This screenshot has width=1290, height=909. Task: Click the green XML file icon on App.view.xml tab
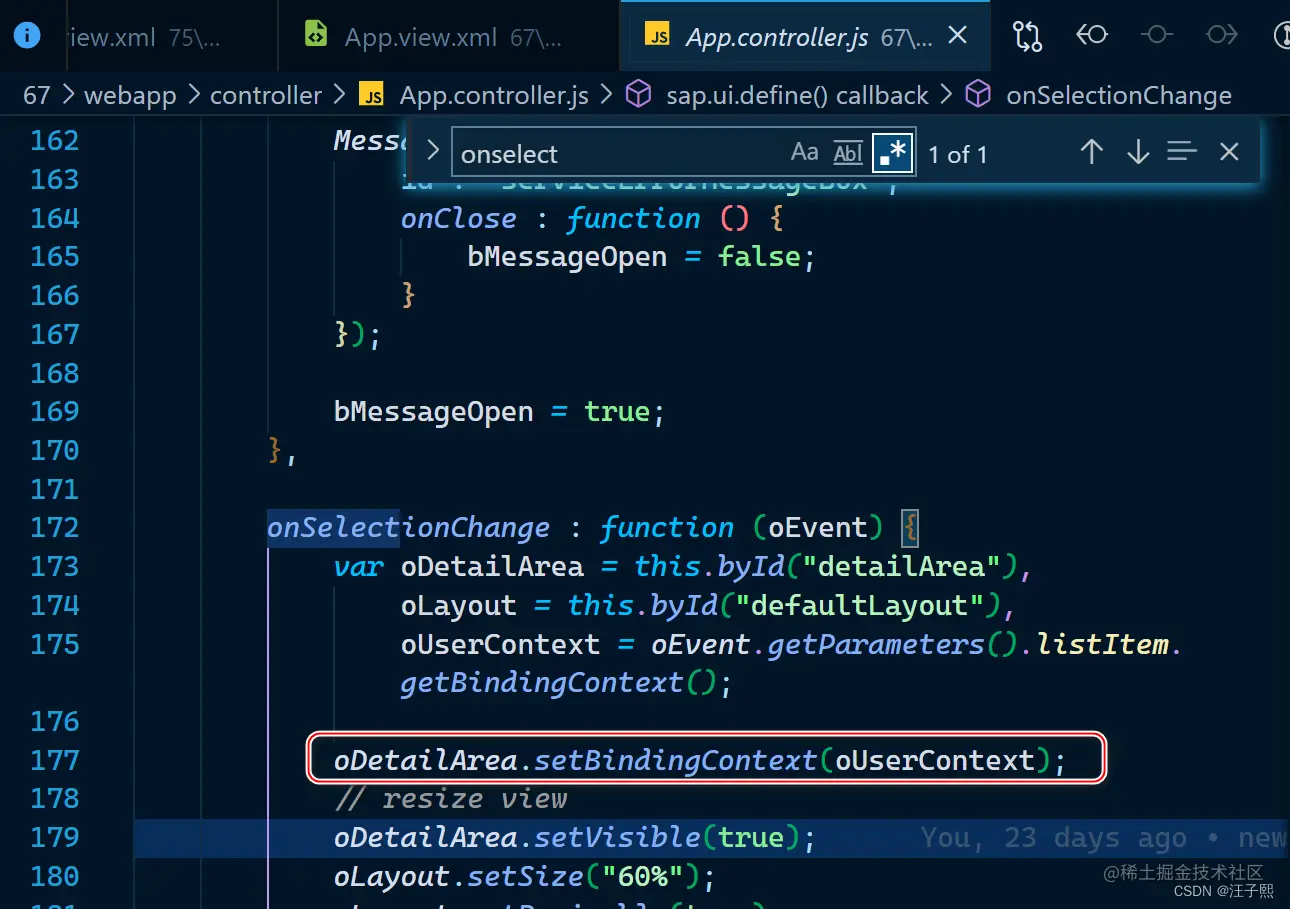(316, 36)
